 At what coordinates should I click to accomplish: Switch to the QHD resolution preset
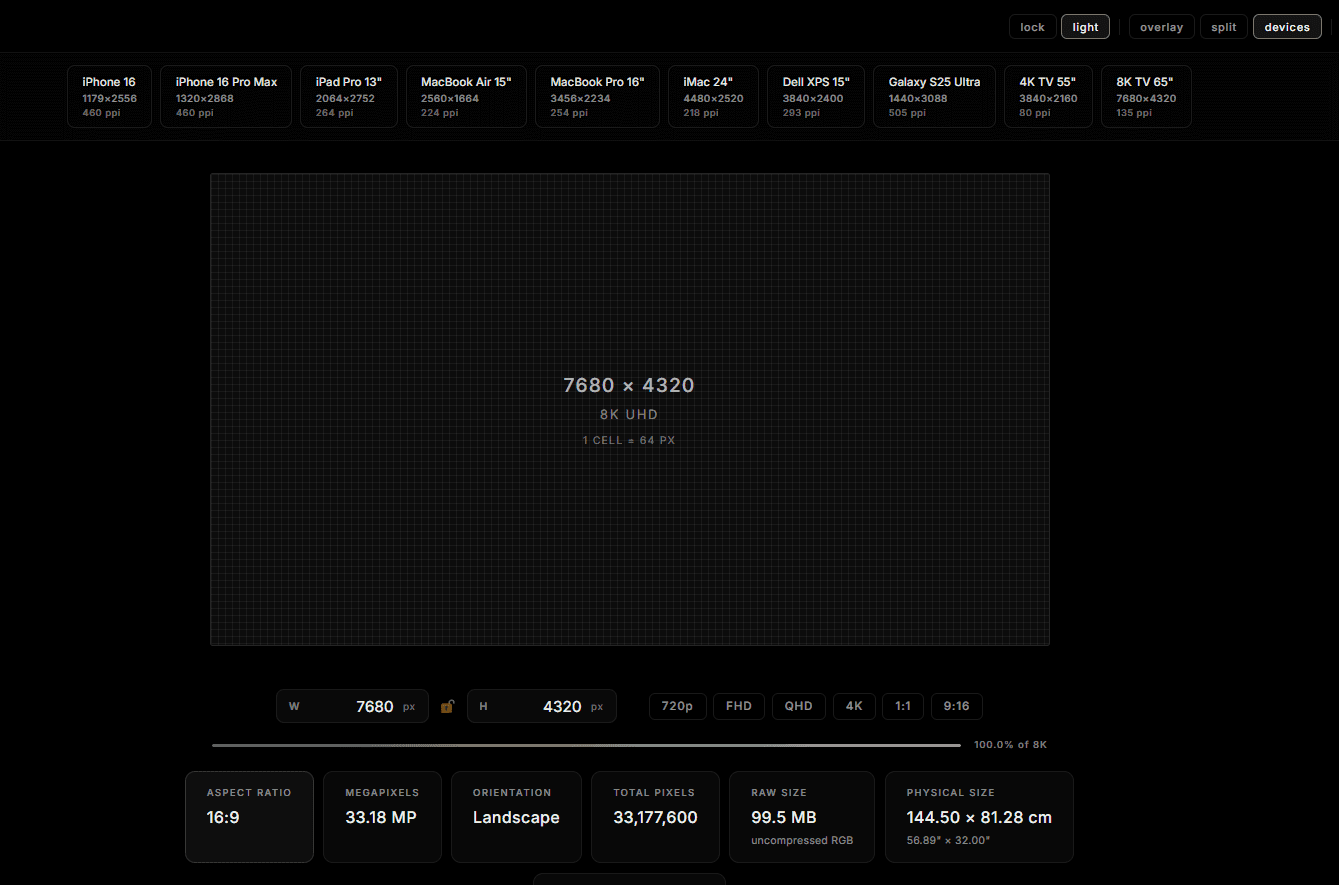[x=798, y=706]
